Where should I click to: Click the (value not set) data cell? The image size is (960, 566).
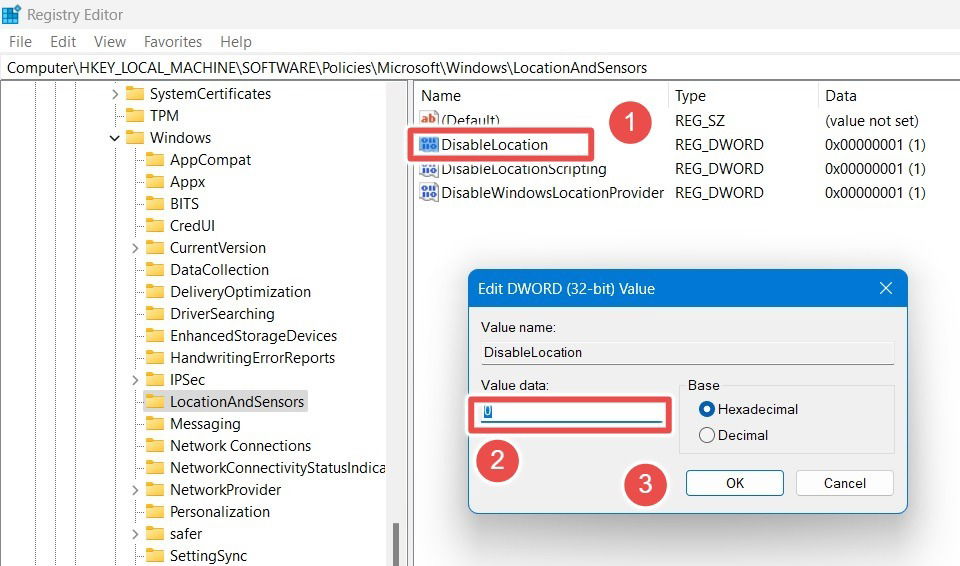click(x=872, y=121)
